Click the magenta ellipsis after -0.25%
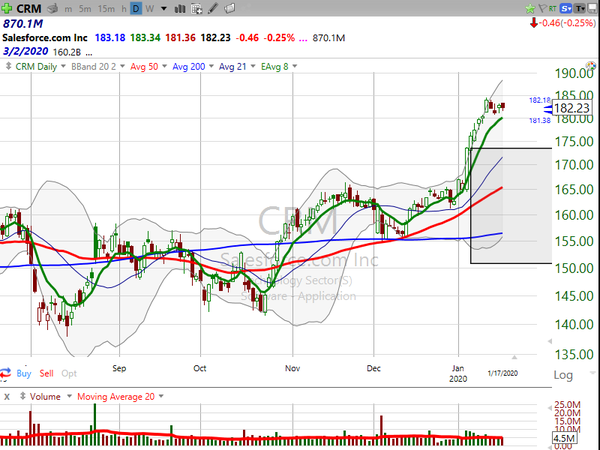 tap(303, 39)
